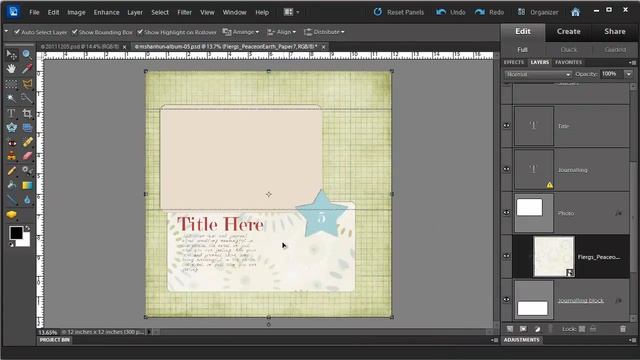Image resolution: width=640 pixels, height=360 pixels.
Task: Click the home icon in title bar
Action: pos(576,12)
